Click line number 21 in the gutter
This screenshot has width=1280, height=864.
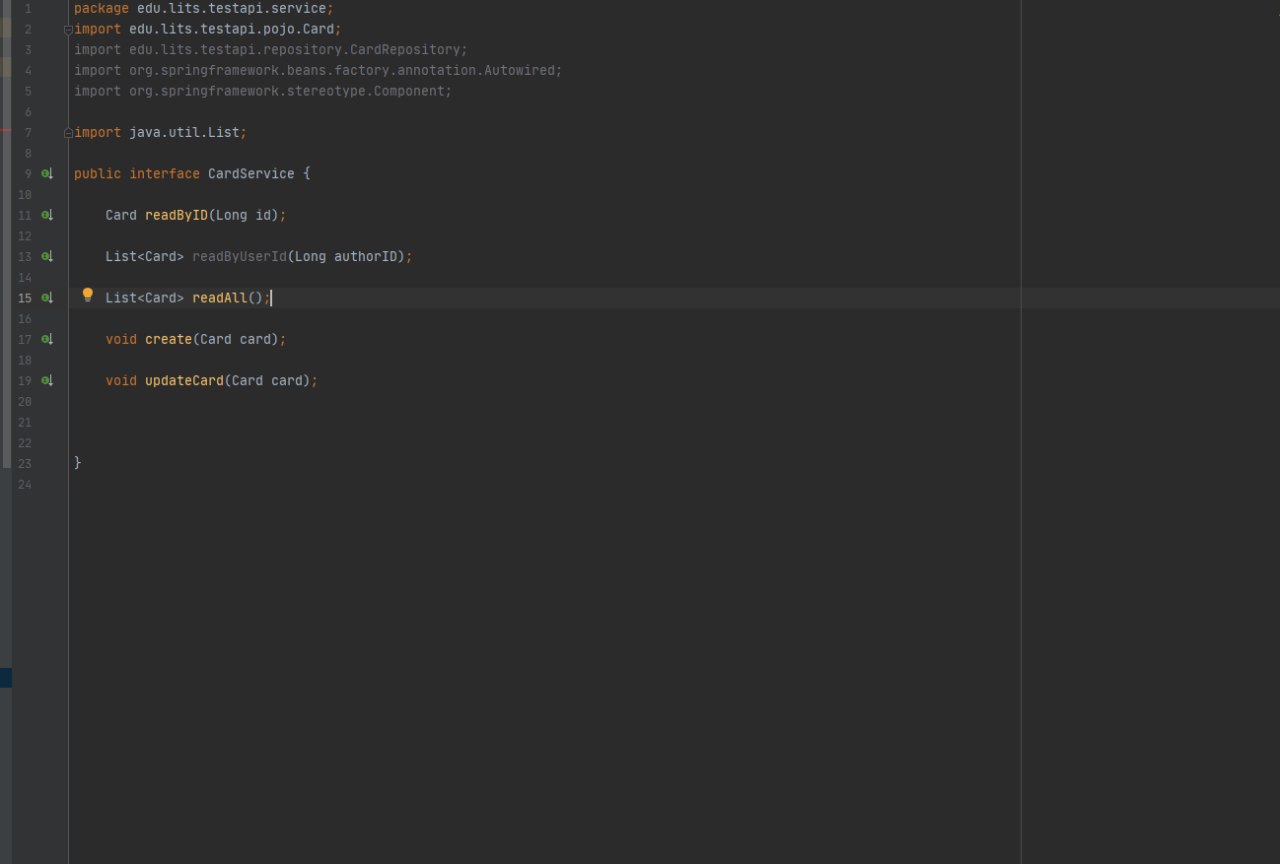(x=25, y=422)
